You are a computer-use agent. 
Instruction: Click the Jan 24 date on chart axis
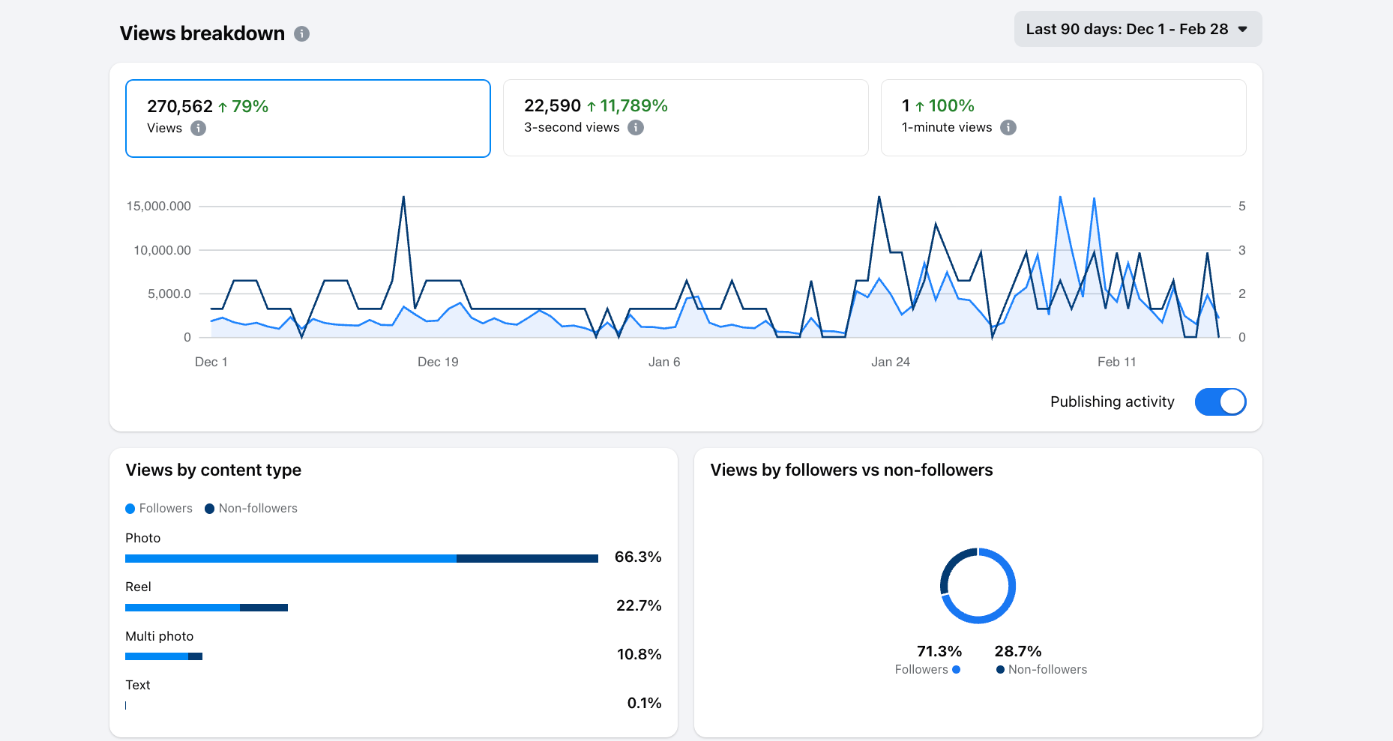[890, 362]
